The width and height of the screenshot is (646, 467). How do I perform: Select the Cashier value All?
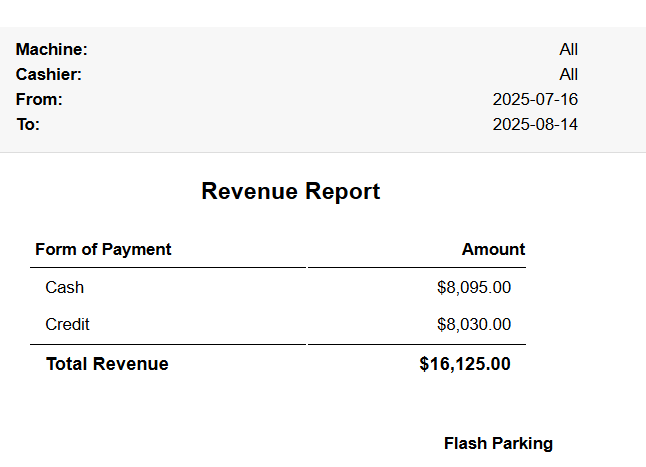568,74
